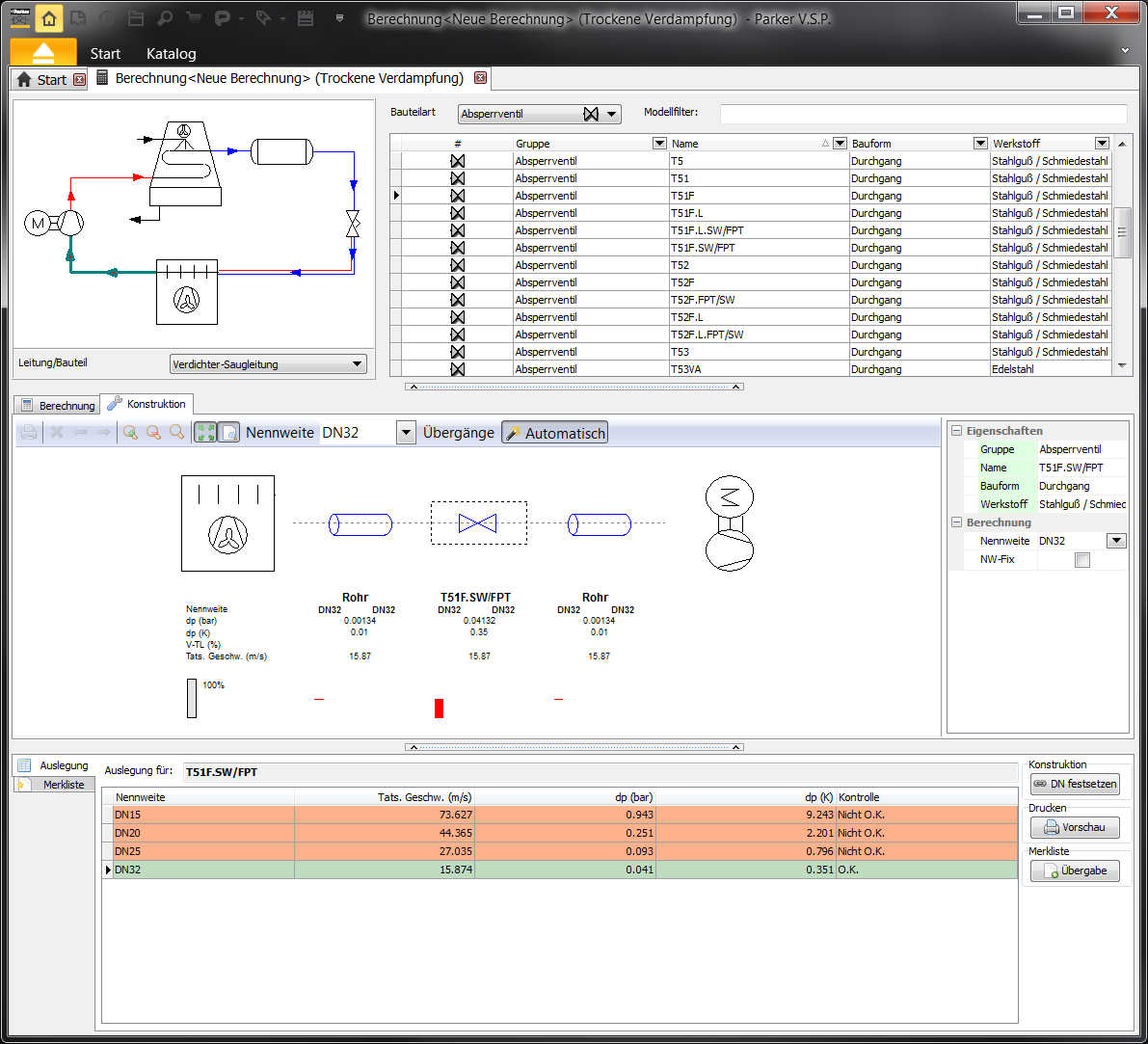Toggle the NW-Fix checkbox

[x=1082, y=560]
